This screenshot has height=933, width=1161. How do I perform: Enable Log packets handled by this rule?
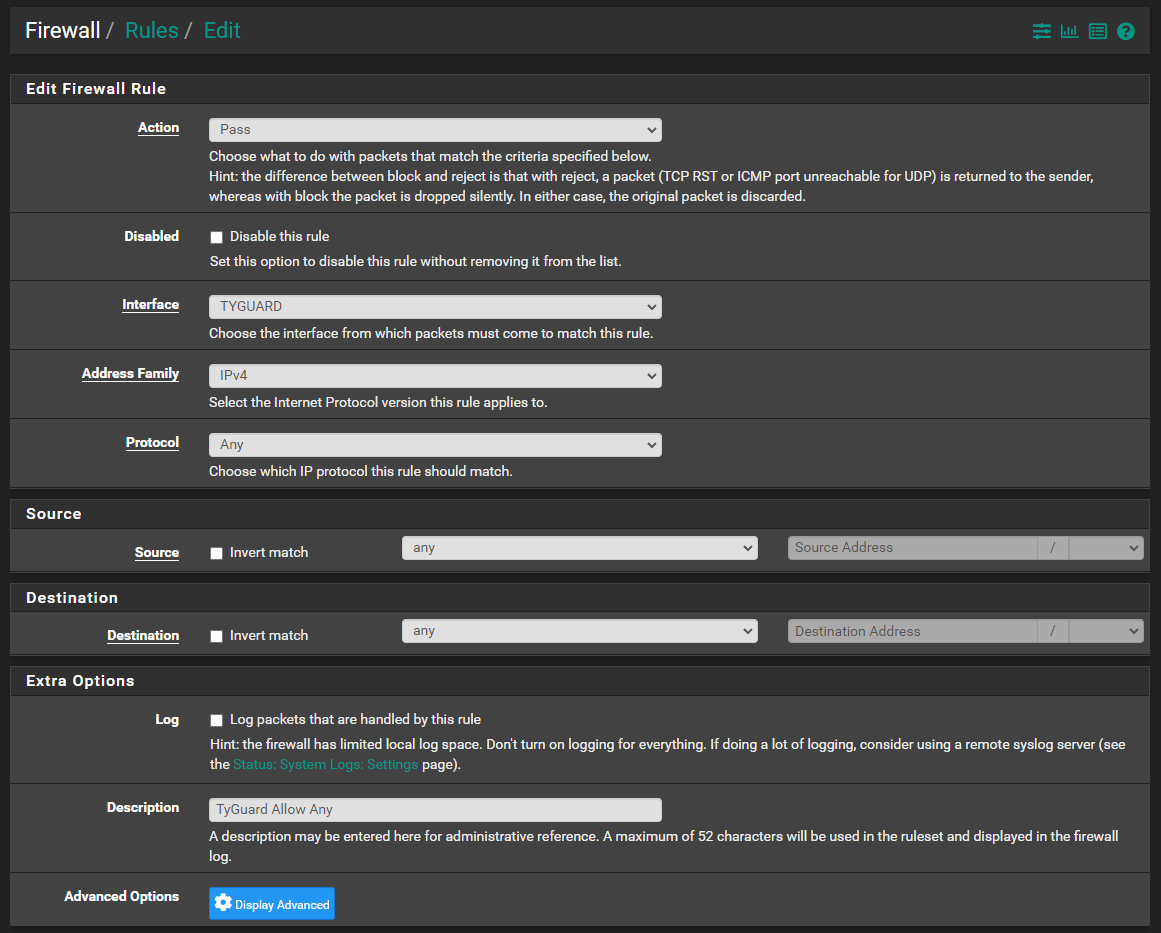[216, 720]
